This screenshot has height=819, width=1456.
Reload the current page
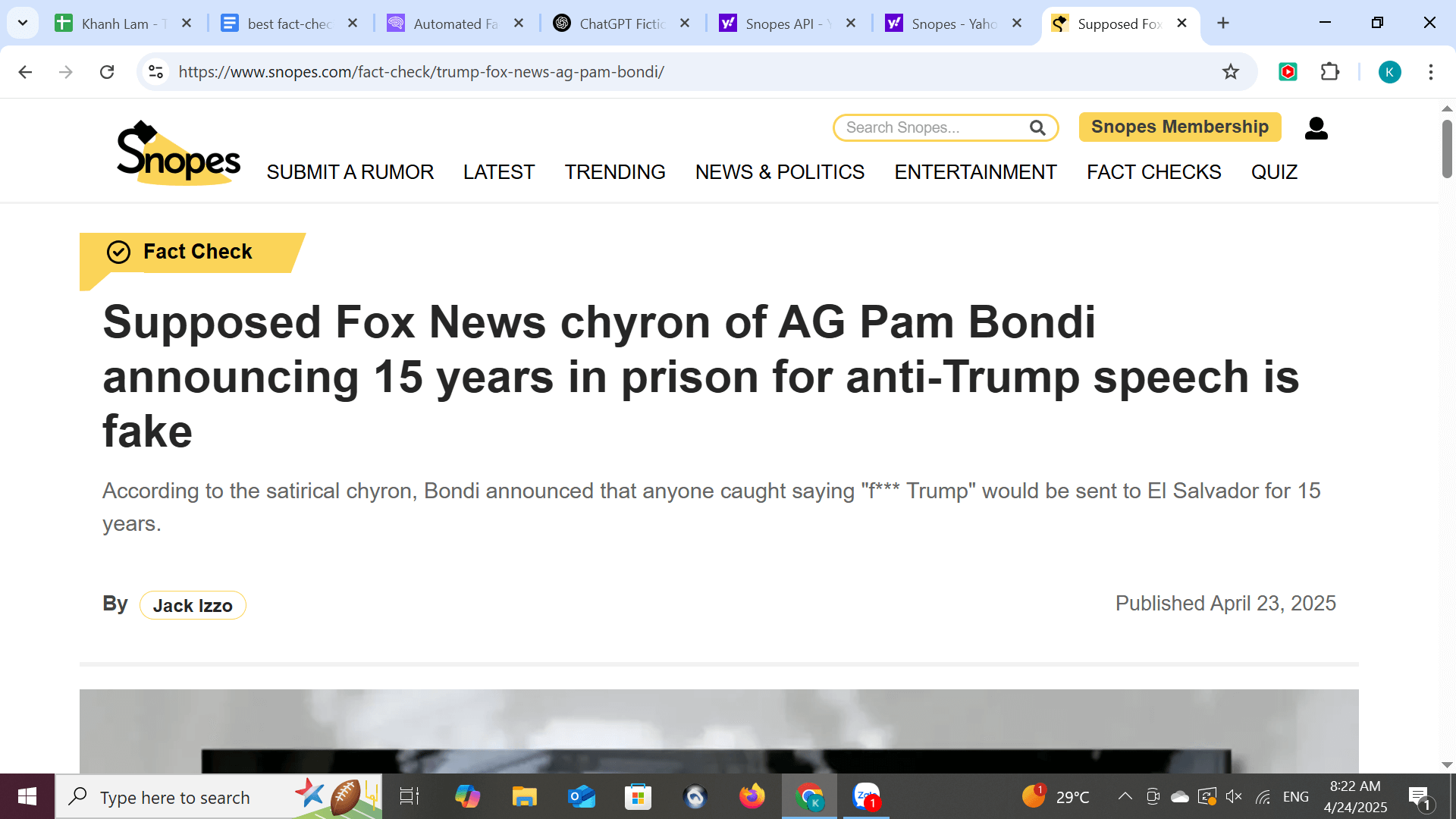tap(107, 72)
